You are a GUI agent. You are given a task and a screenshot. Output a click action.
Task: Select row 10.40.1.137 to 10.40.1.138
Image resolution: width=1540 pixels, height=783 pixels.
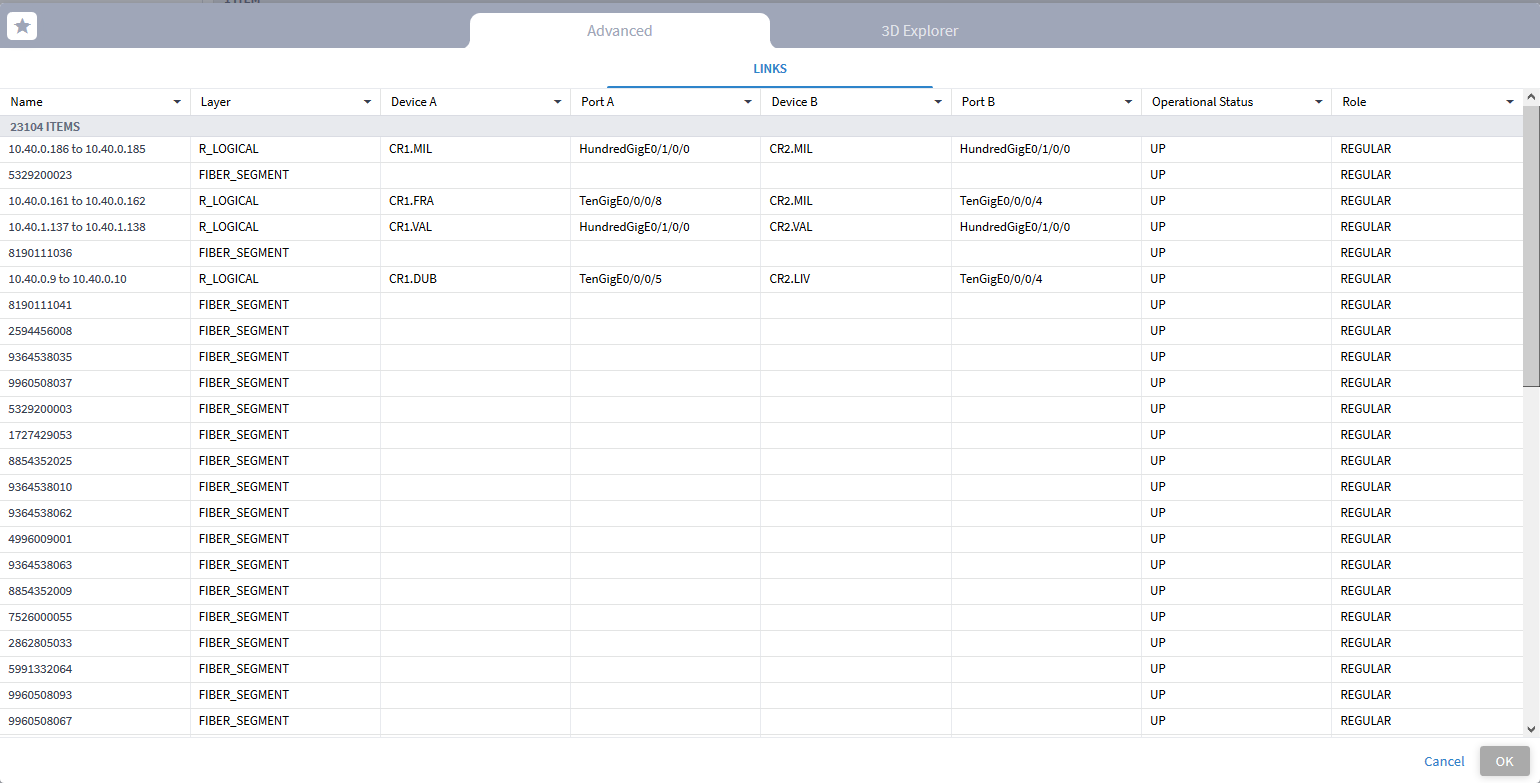pos(761,227)
